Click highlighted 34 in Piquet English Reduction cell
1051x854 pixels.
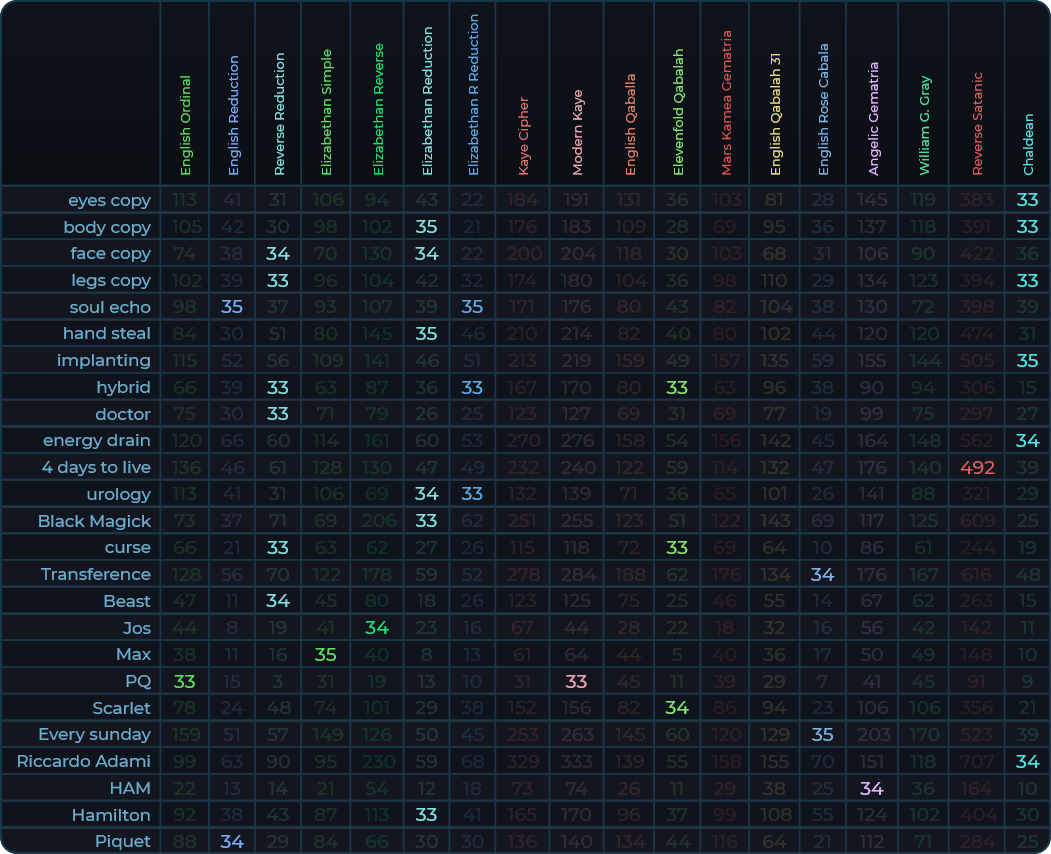[x=232, y=841]
